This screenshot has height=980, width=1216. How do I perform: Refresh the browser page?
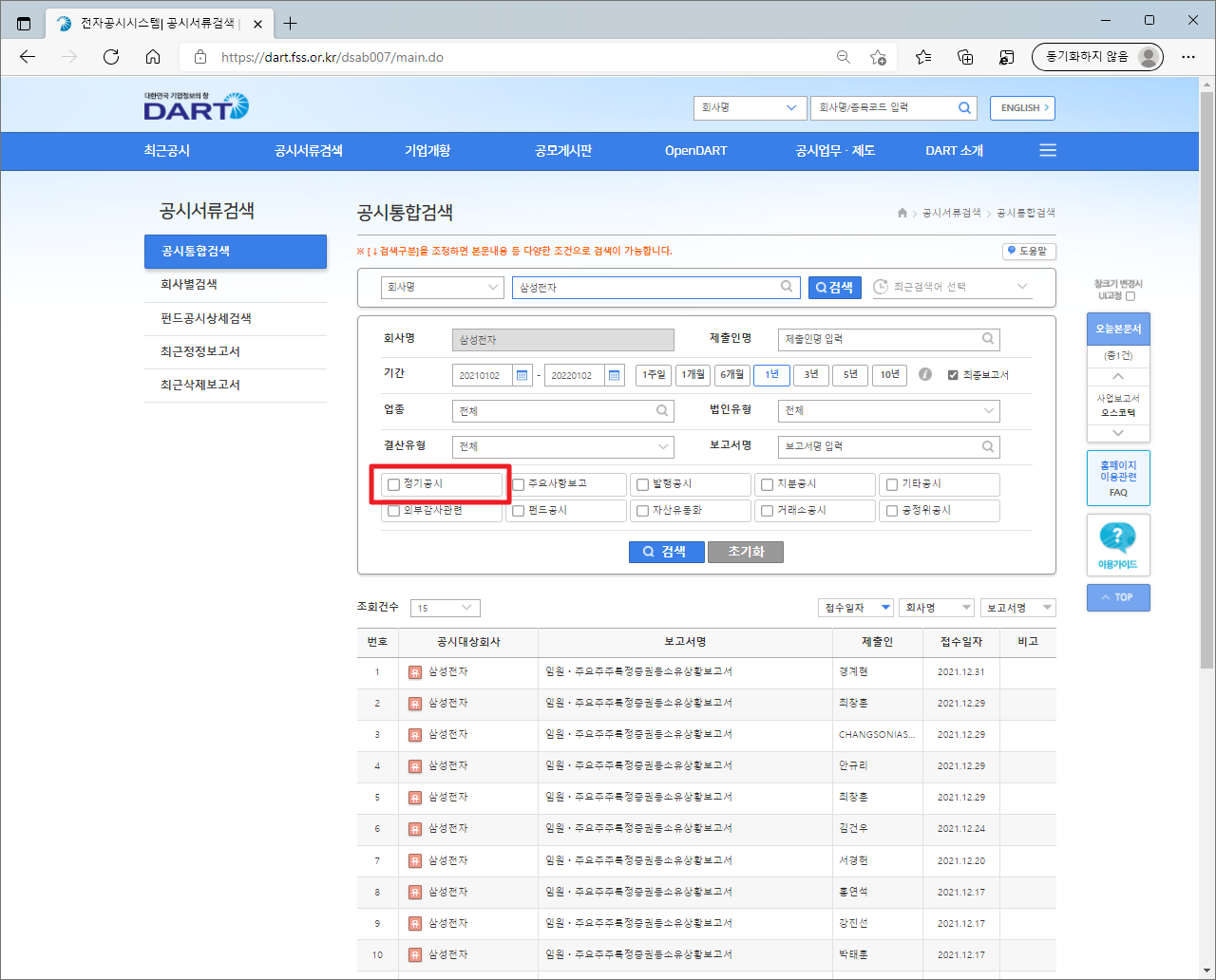coord(111,57)
